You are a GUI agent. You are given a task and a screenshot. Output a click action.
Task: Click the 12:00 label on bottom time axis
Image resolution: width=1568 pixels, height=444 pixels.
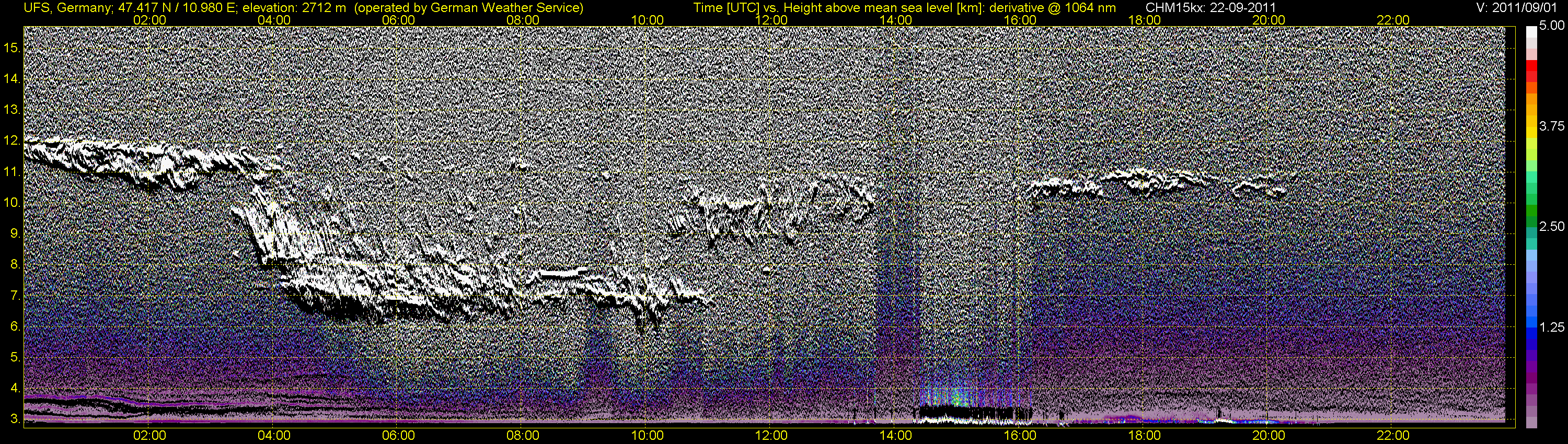pos(771,436)
